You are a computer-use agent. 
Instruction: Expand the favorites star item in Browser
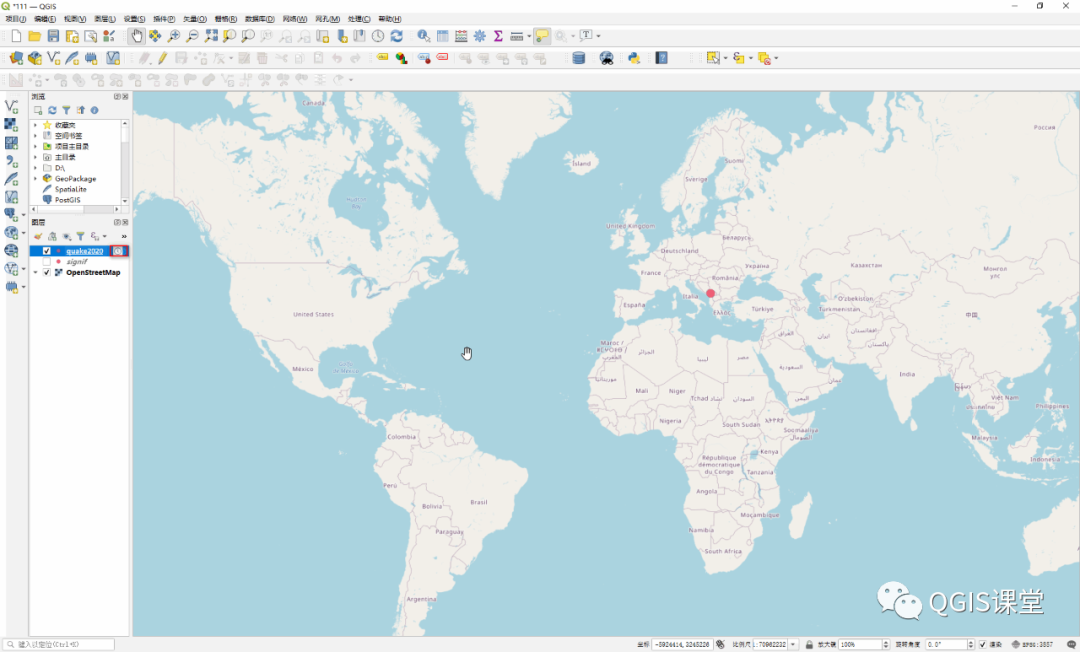click(x=35, y=125)
